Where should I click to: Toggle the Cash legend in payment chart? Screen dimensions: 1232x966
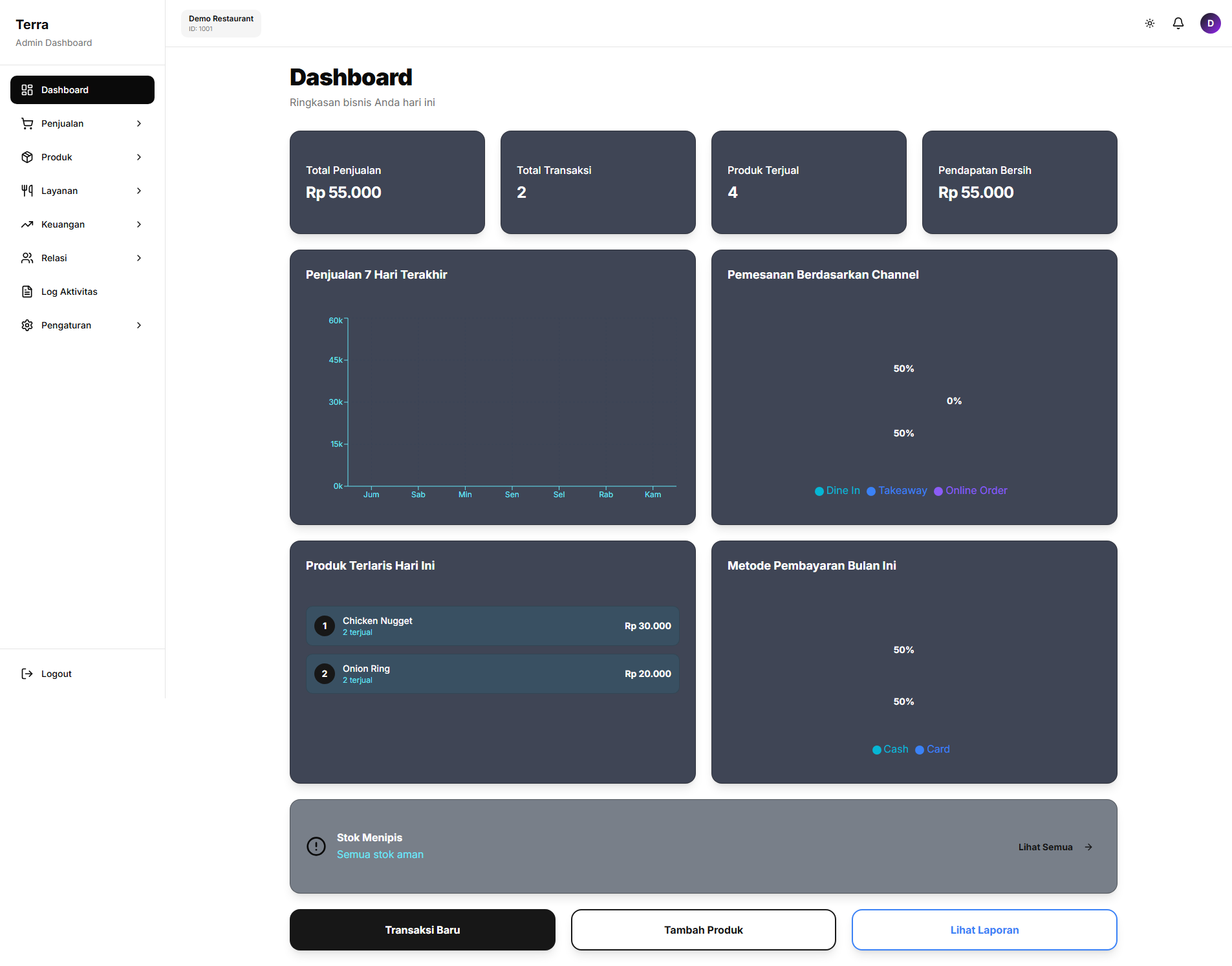pos(891,749)
